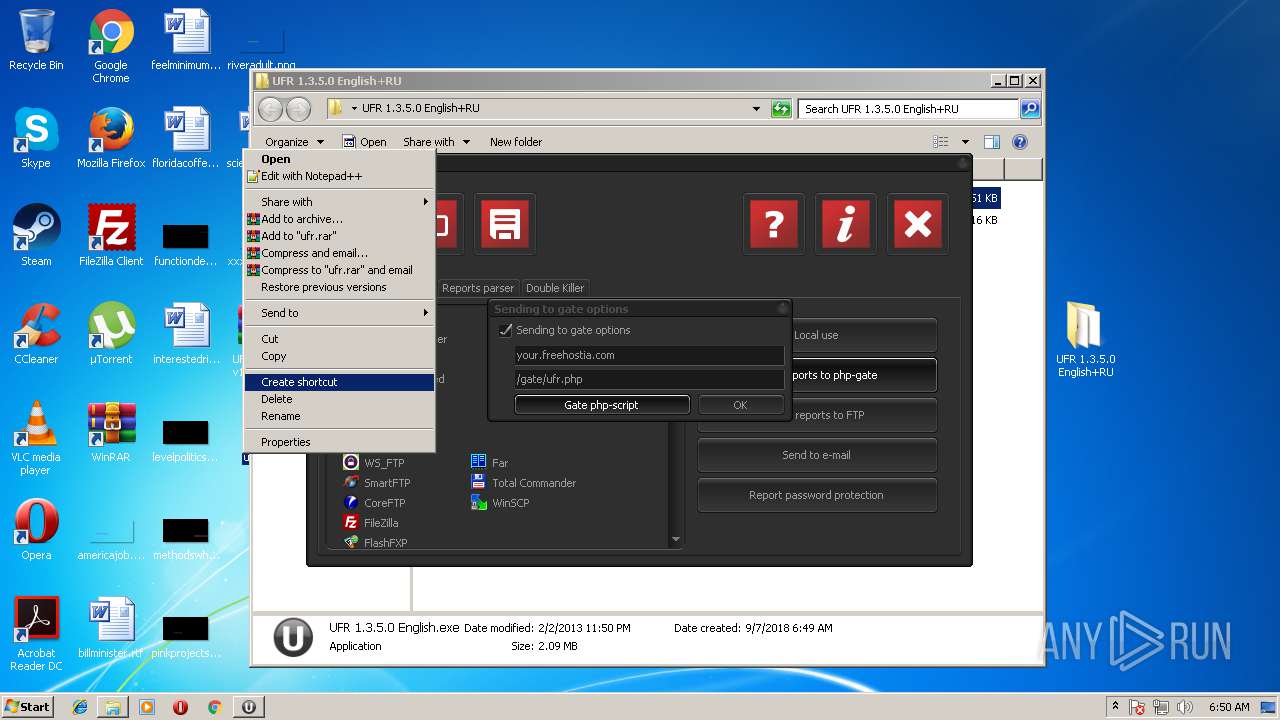This screenshot has width=1280, height=720.
Task: Click the UFR app taskbar button
Action: click(x=248, y=707)
